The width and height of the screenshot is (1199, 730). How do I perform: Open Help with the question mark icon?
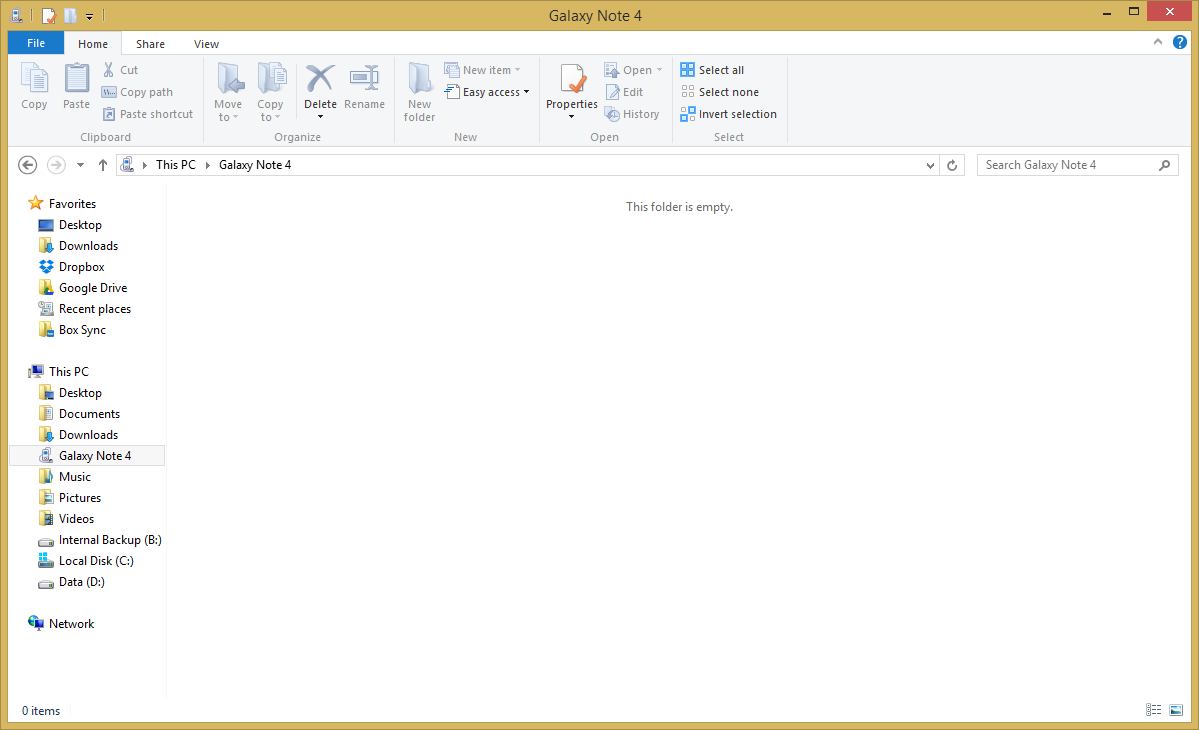pos(1180,42)
